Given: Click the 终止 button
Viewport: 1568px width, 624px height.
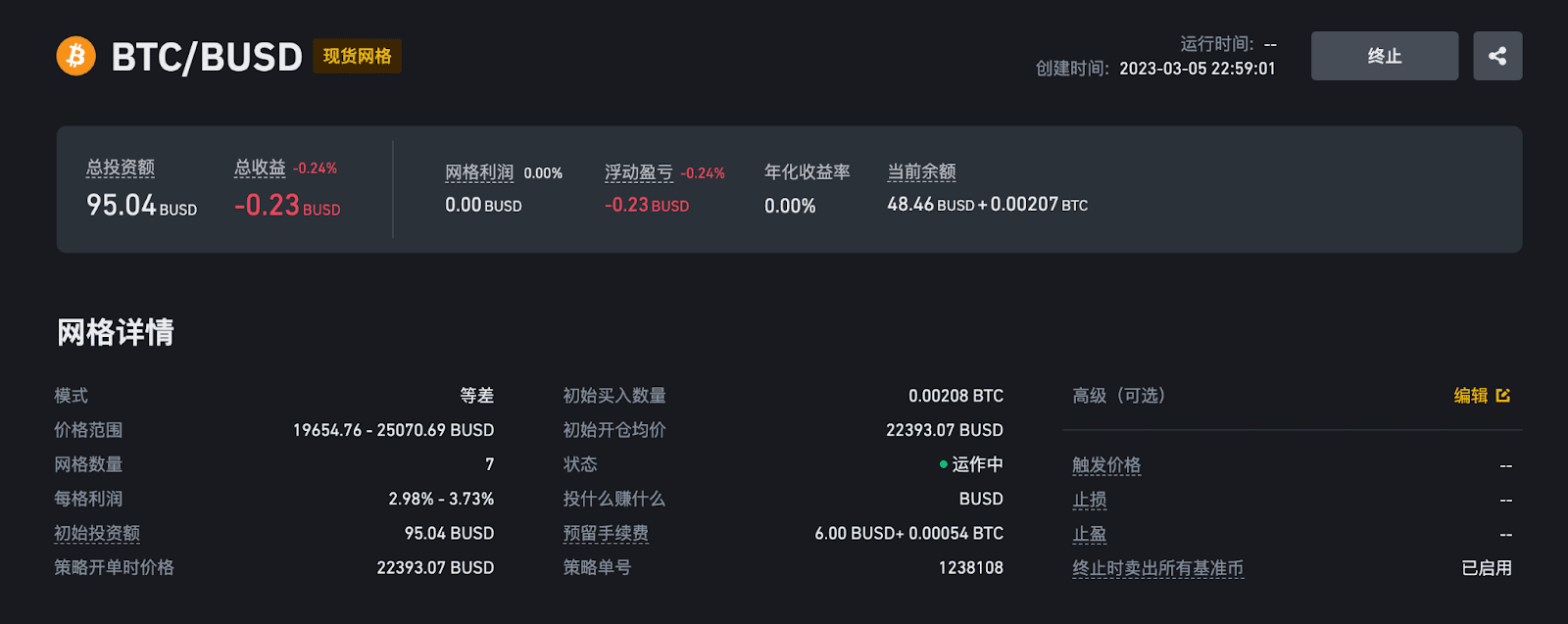Looking at the screenshot, I should (x=1385, y=56).
